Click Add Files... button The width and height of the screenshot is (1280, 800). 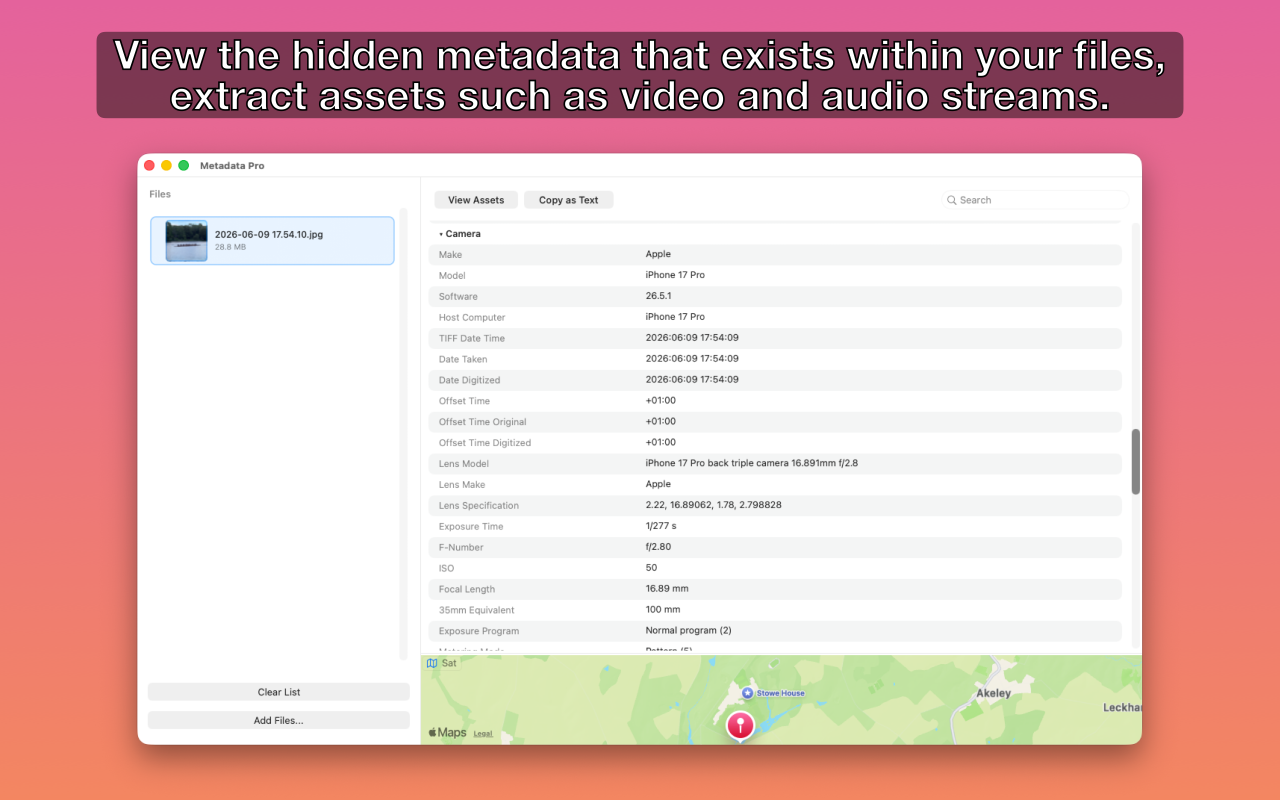(279, 720)
